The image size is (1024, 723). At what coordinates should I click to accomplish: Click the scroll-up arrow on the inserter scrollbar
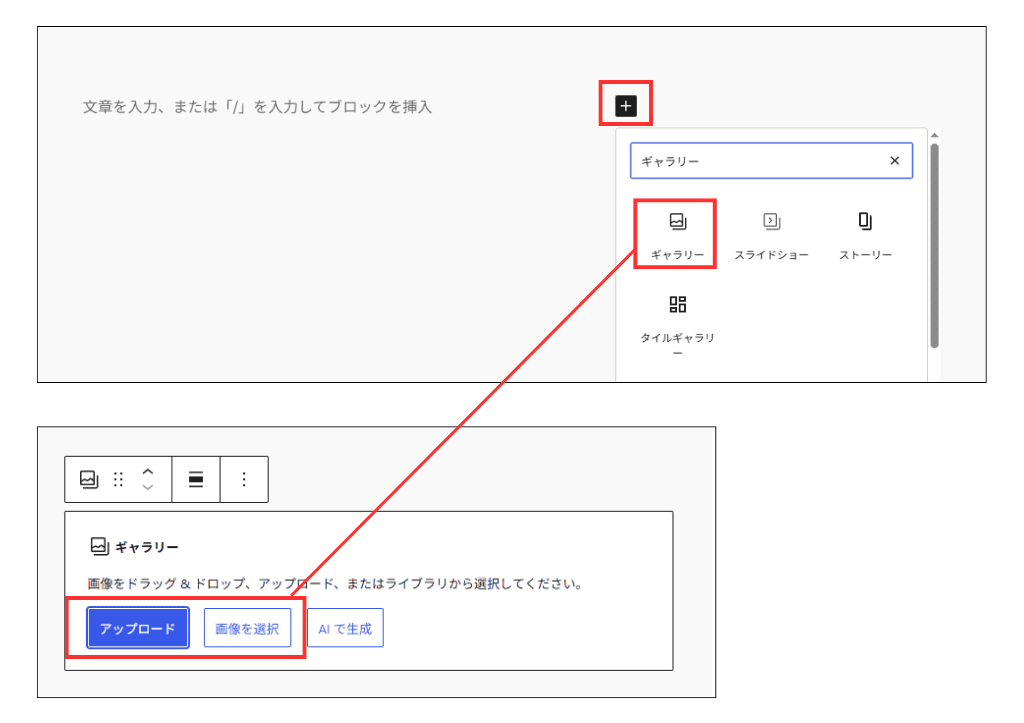tap(934, 137)
